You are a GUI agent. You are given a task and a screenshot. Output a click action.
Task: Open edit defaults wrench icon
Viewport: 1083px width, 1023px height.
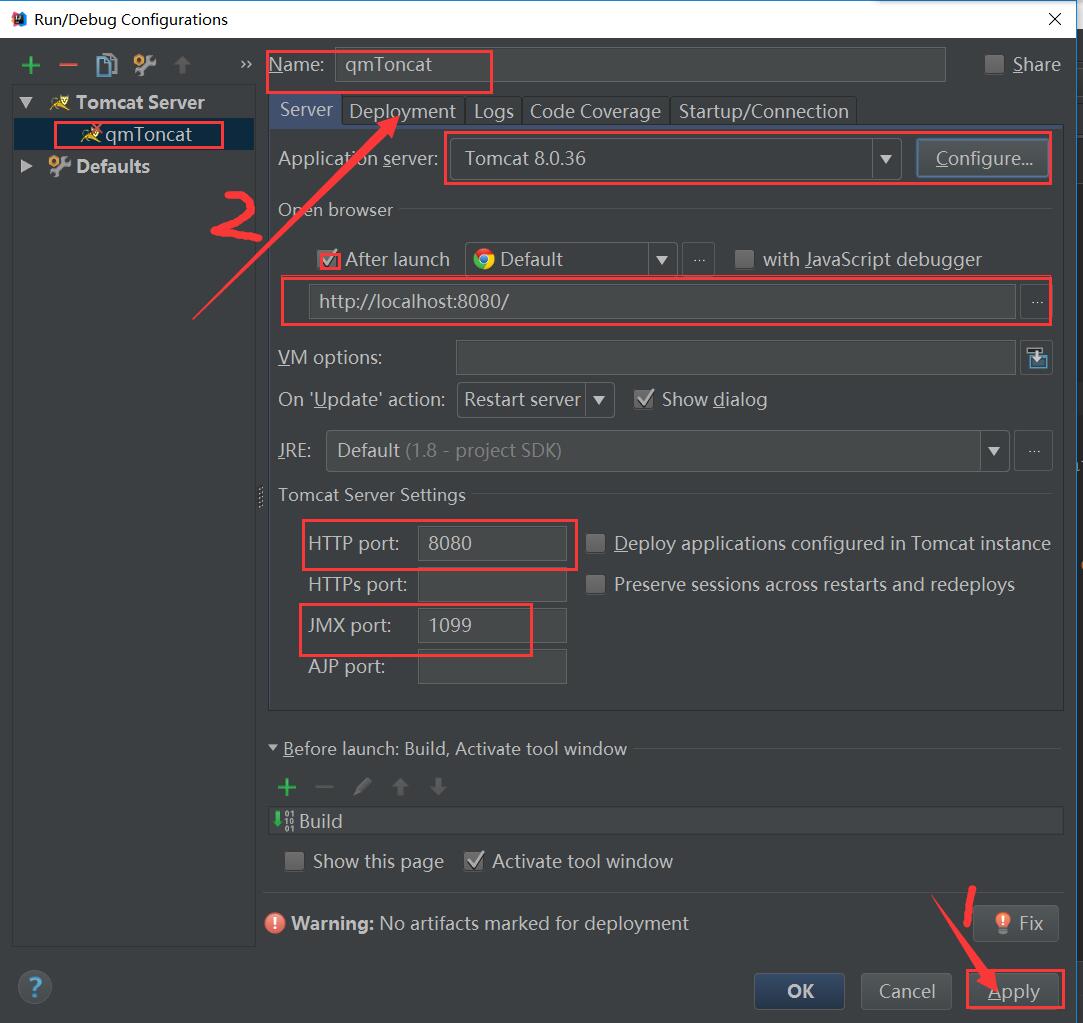pos(144,65)
